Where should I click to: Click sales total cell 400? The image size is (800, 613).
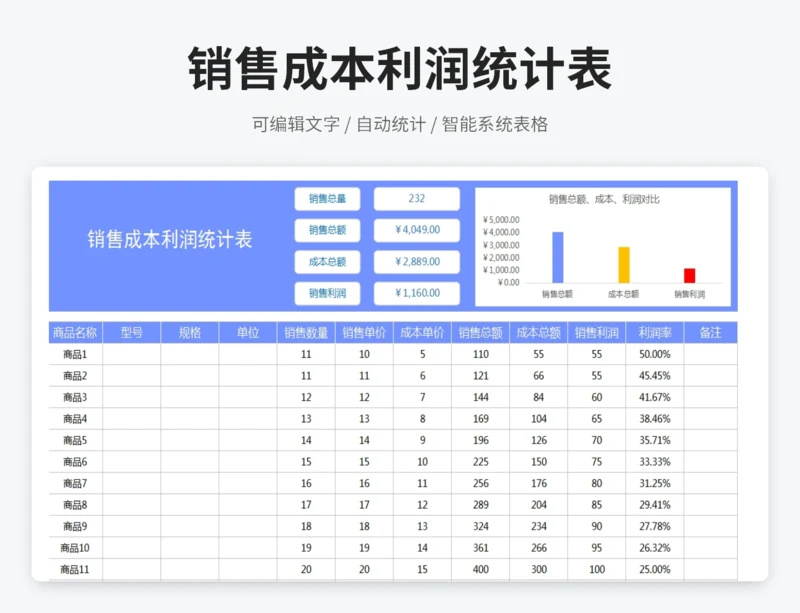(x=481, y=569)
